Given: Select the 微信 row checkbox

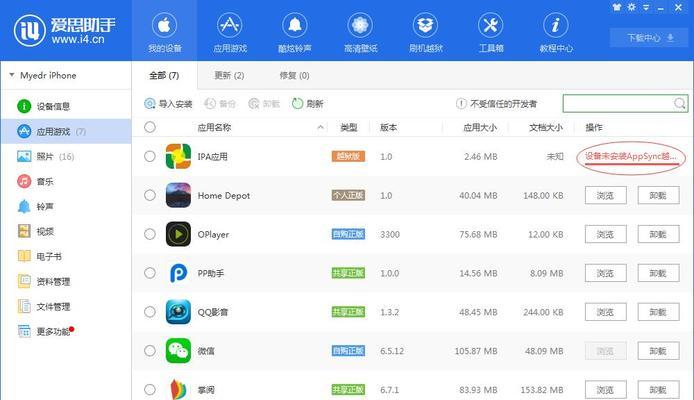Looking at the screenshot, I should 150,351.
